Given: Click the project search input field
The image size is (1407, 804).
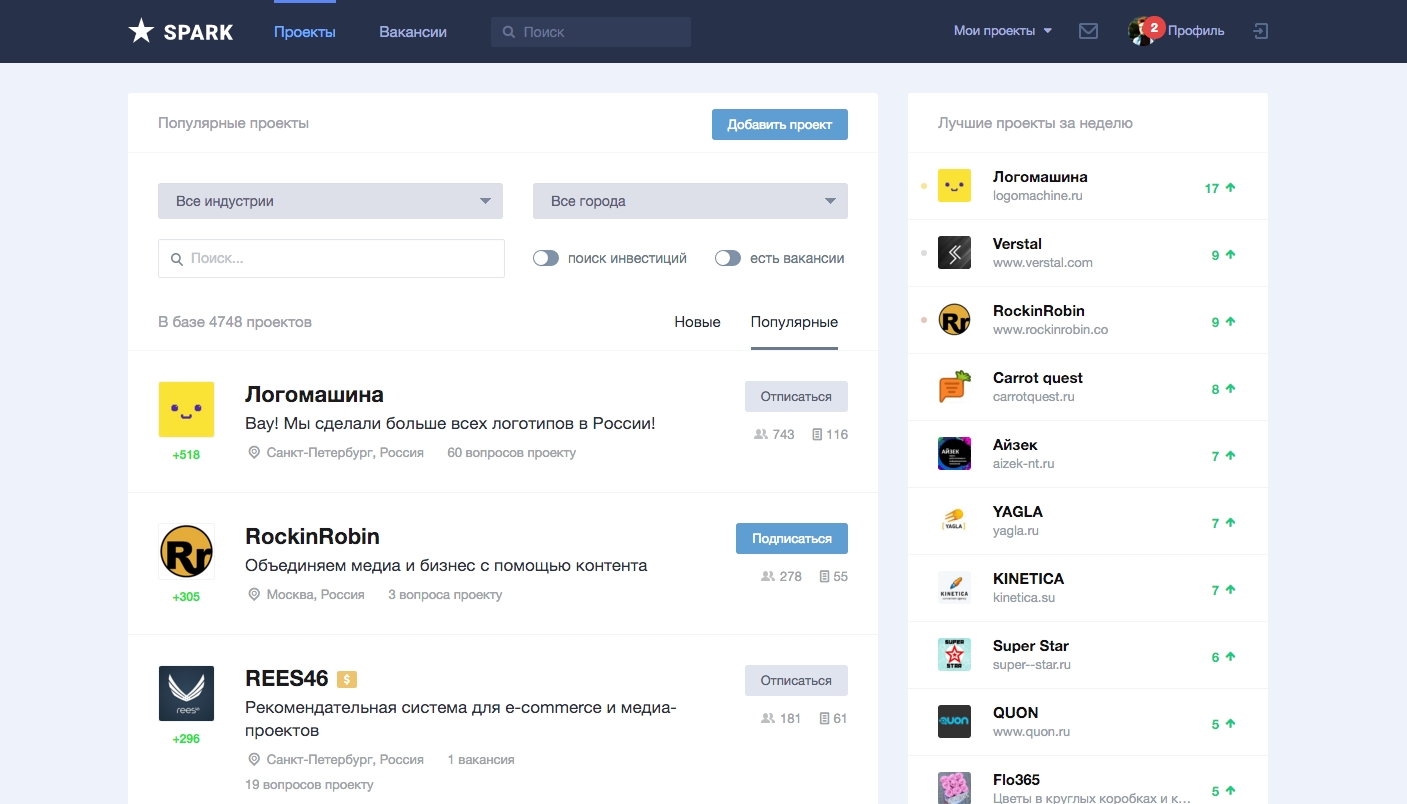Looking at the screenshot, I should (x=331, y=258).
